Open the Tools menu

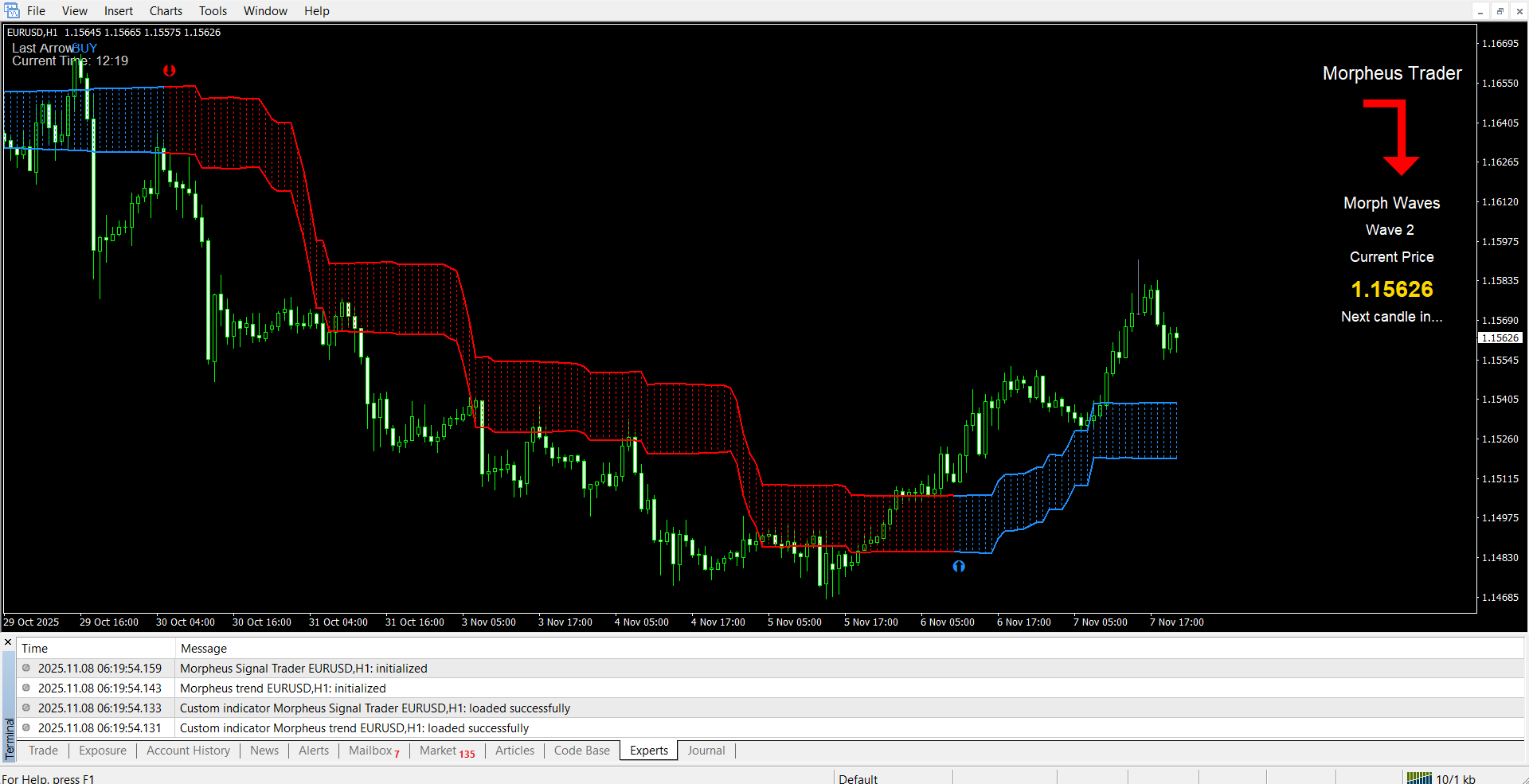(213, 11)
